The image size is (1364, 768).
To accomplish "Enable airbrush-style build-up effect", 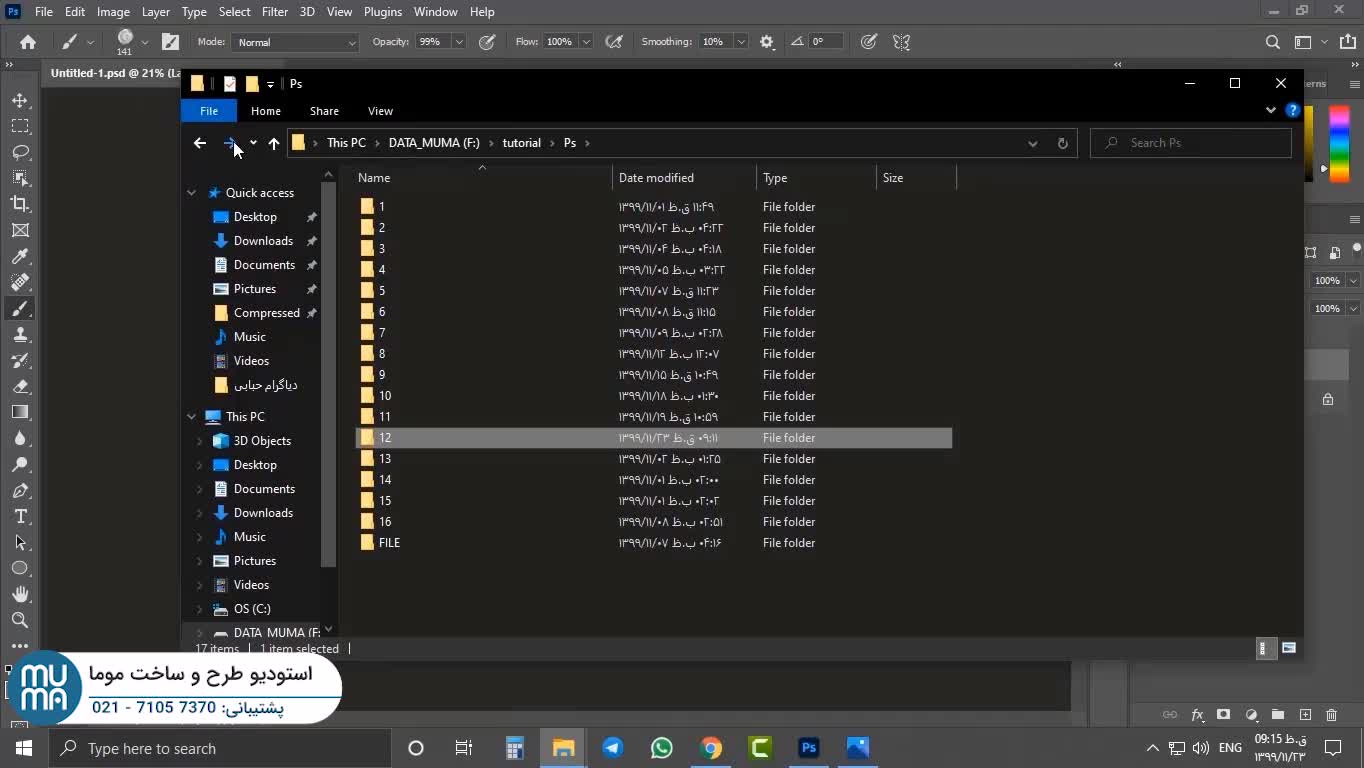I will point(614,42).
